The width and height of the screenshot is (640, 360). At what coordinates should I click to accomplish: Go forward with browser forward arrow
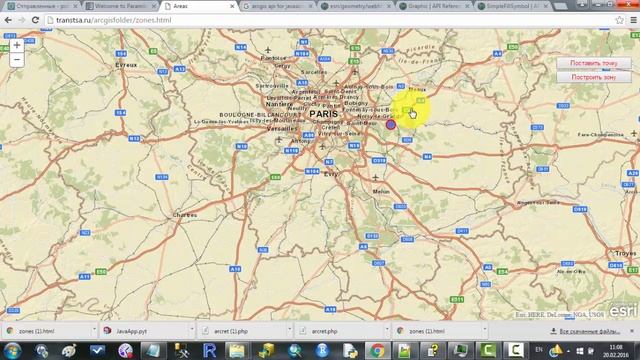point(22,20)
